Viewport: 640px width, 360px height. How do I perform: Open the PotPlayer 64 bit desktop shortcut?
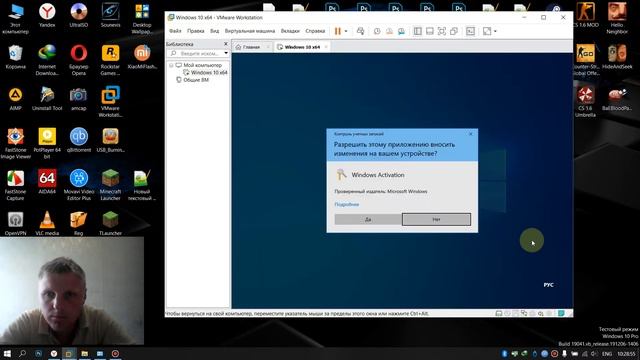pyautogui.click(x=47, y=143)
